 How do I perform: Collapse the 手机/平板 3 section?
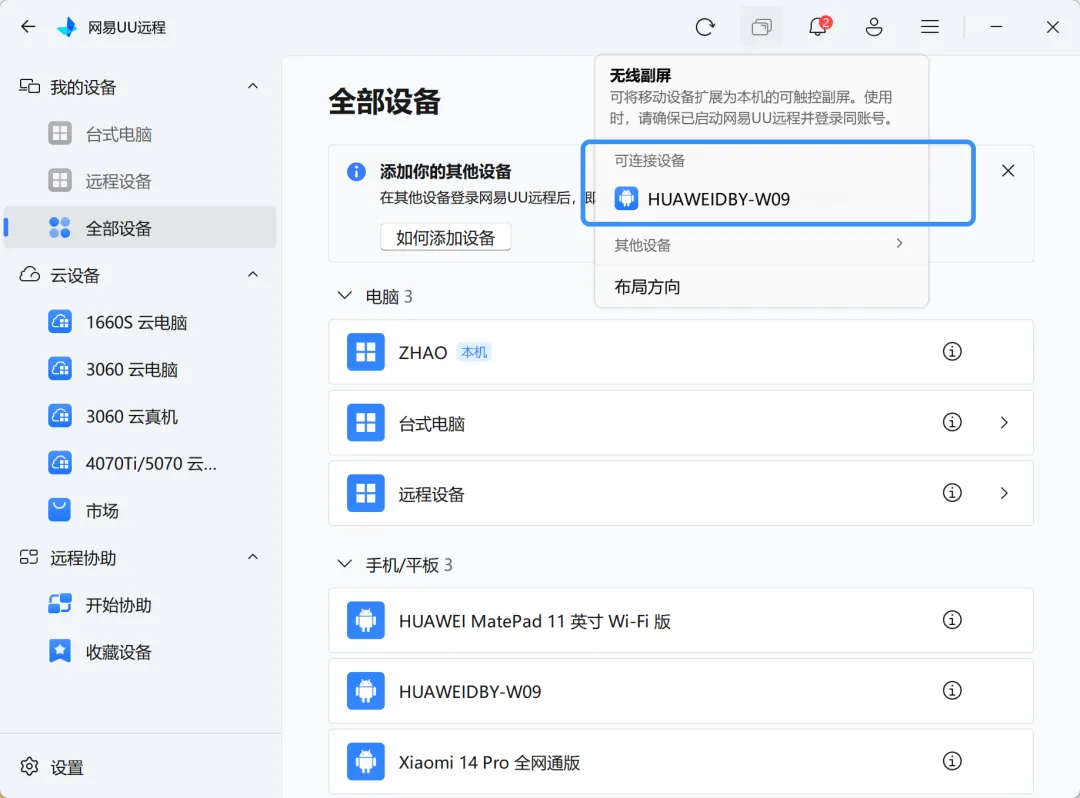344,564
